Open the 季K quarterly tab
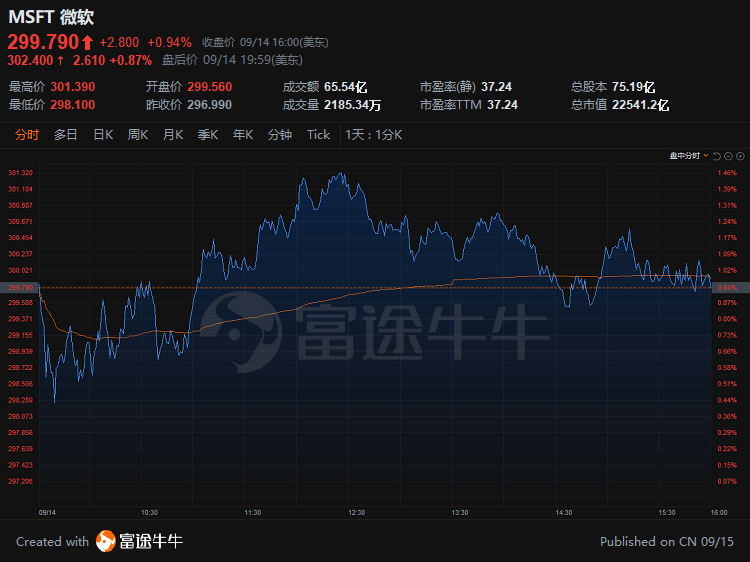The width and height of the screenshot is (750, 562). (208, 135)
